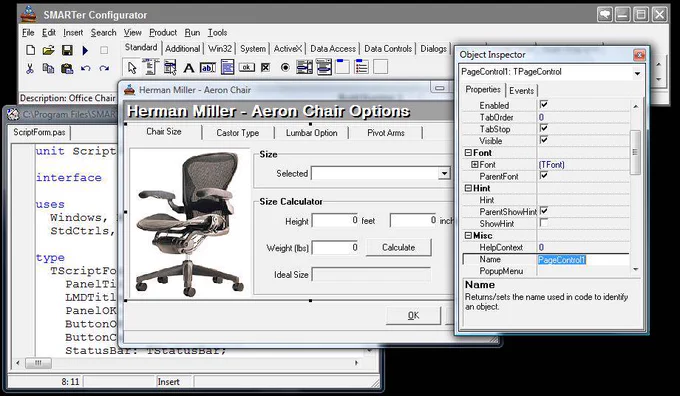Click the Undo arrow icon
The image size is (680, 396).
pos(85,69)
